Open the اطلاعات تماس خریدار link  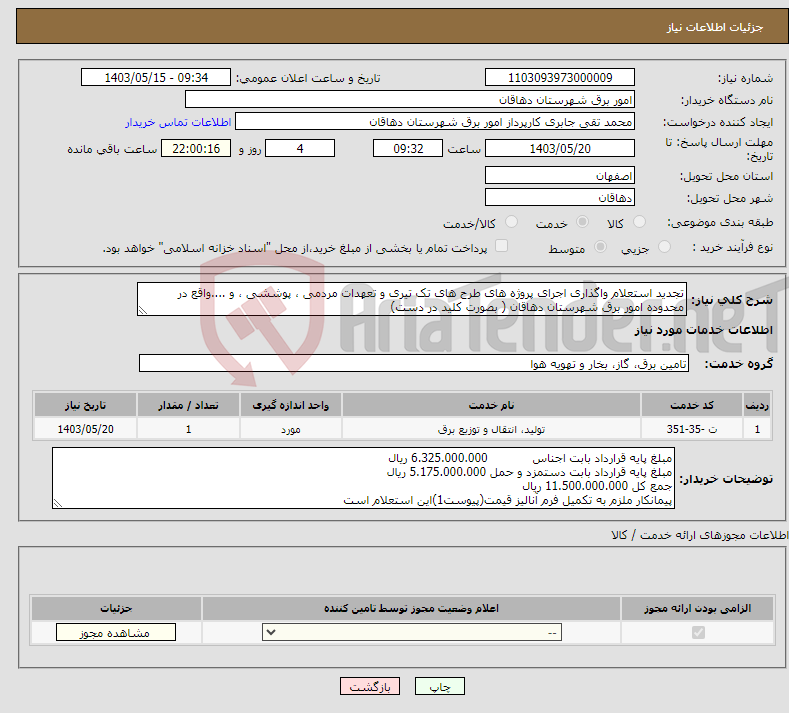click(178, 122)
